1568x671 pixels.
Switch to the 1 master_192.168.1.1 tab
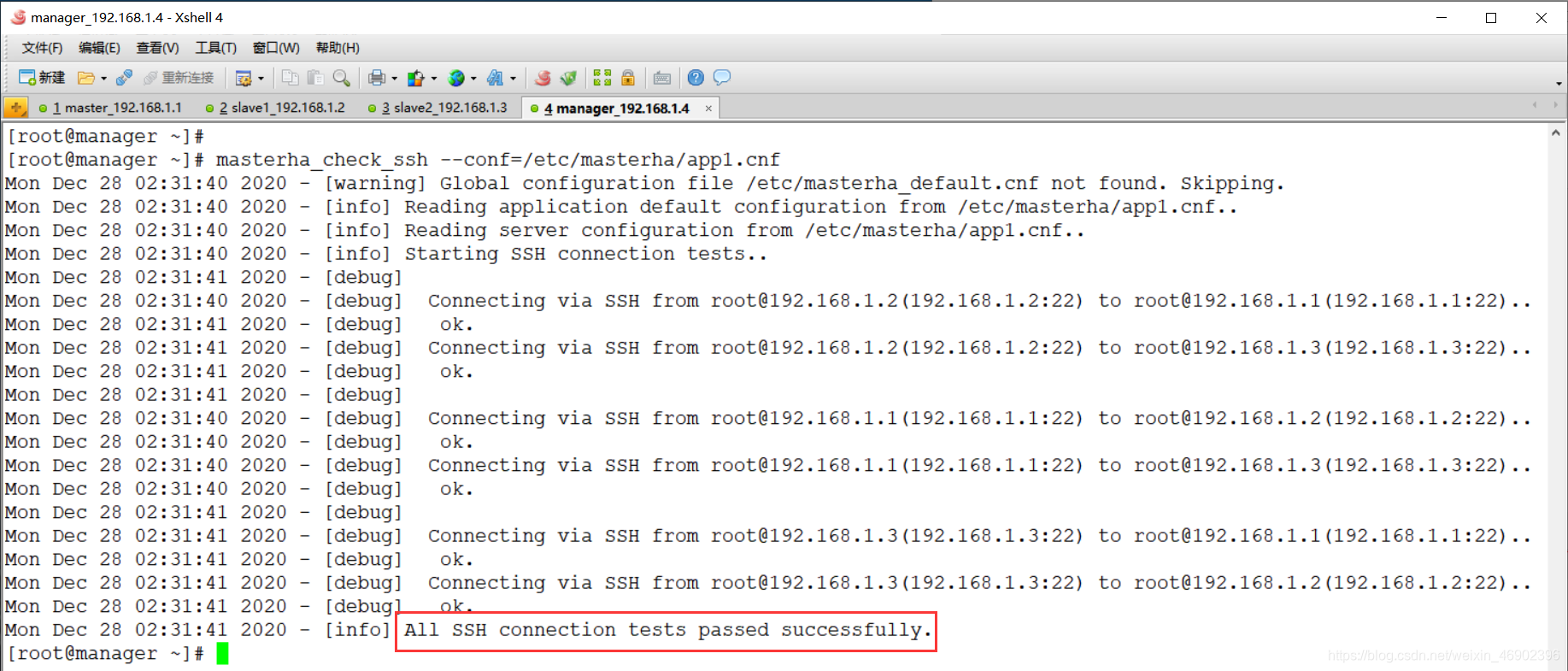pyautogui.click(x=111, y=108)
